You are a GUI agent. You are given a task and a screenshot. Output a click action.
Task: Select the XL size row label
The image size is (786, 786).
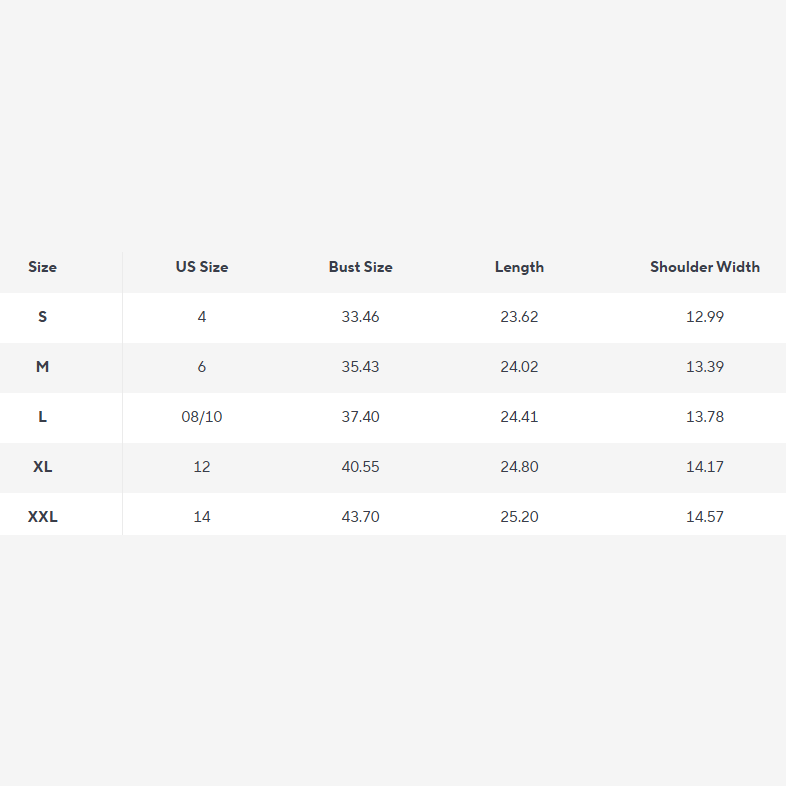coord(42,467)
